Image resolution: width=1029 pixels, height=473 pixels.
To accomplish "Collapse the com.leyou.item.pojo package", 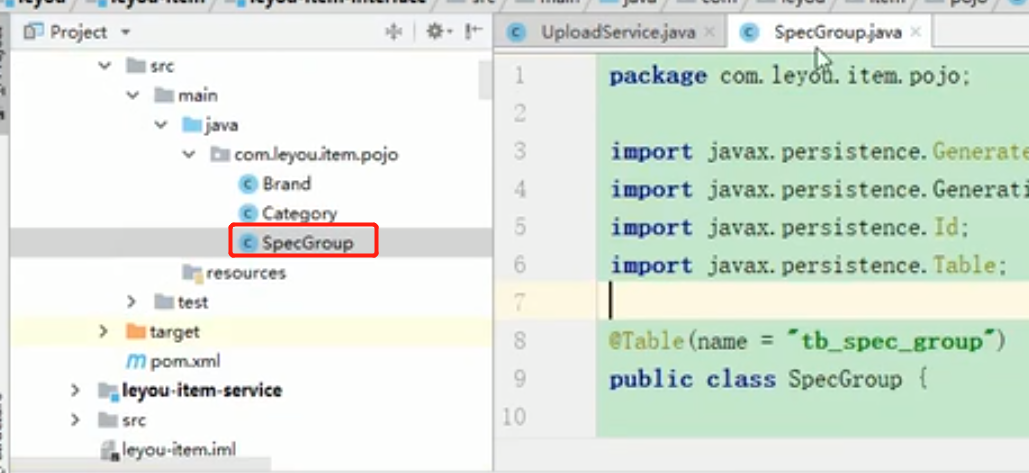I will point(189,155).
